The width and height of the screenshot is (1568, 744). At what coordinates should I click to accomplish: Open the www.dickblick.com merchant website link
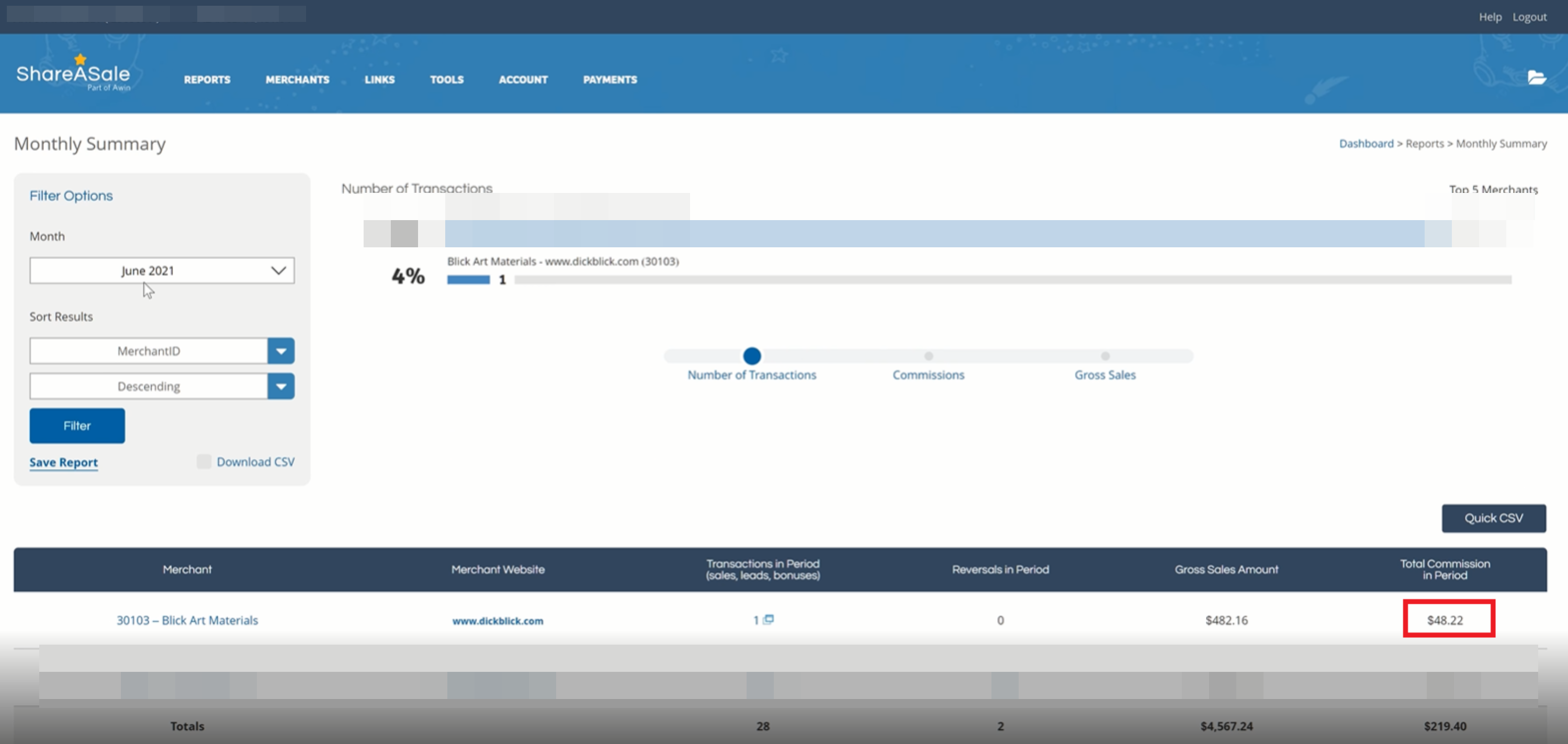(498, 621)
